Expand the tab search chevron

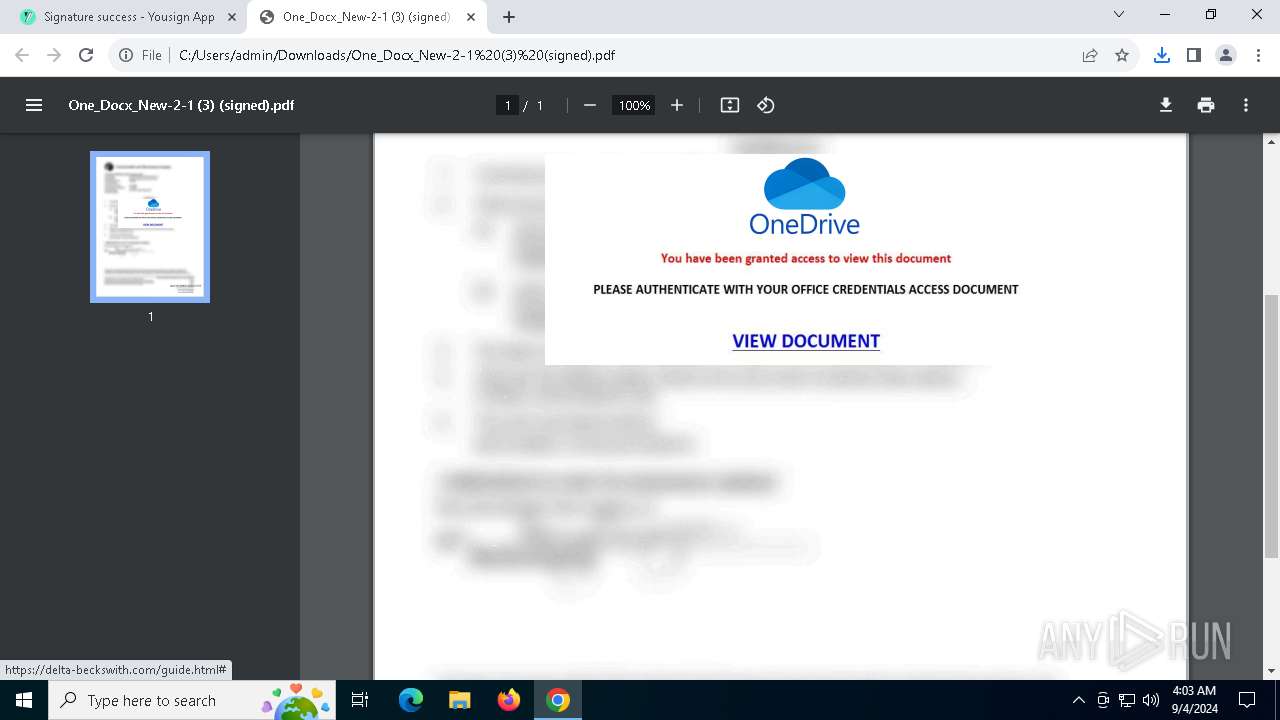pos(1119,15)
